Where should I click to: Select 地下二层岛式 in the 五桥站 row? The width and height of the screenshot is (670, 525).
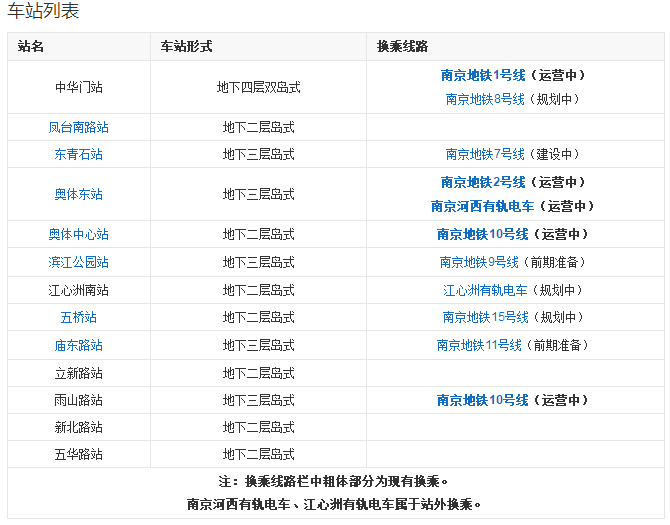259,317
